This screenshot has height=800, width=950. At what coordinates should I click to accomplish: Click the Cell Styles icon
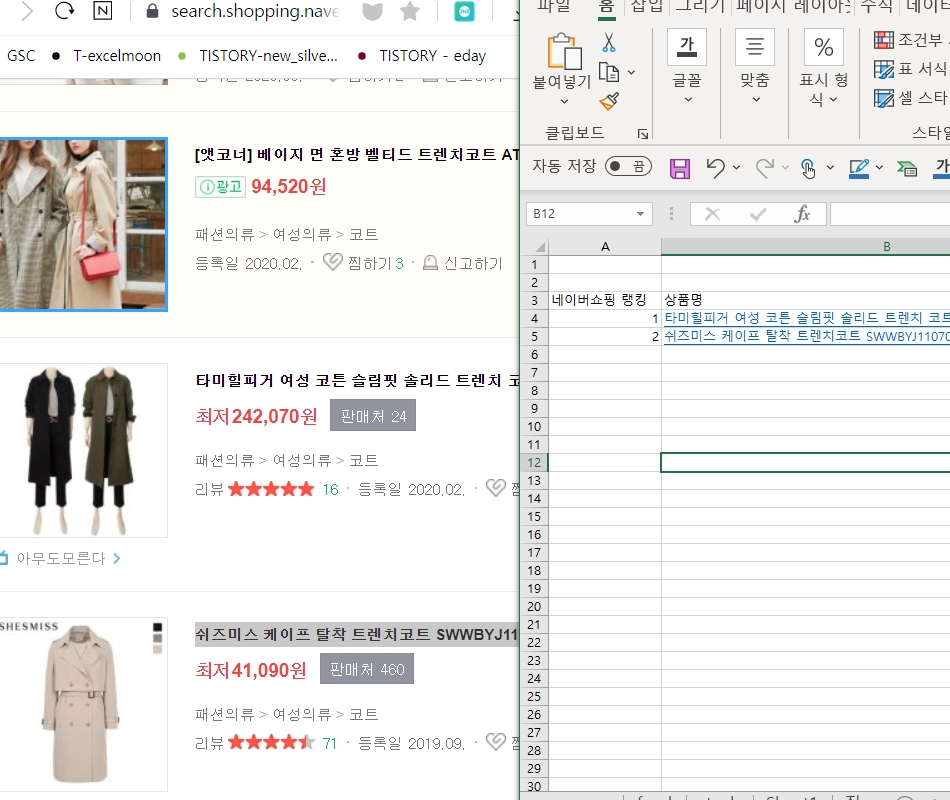tap(883, 98)
